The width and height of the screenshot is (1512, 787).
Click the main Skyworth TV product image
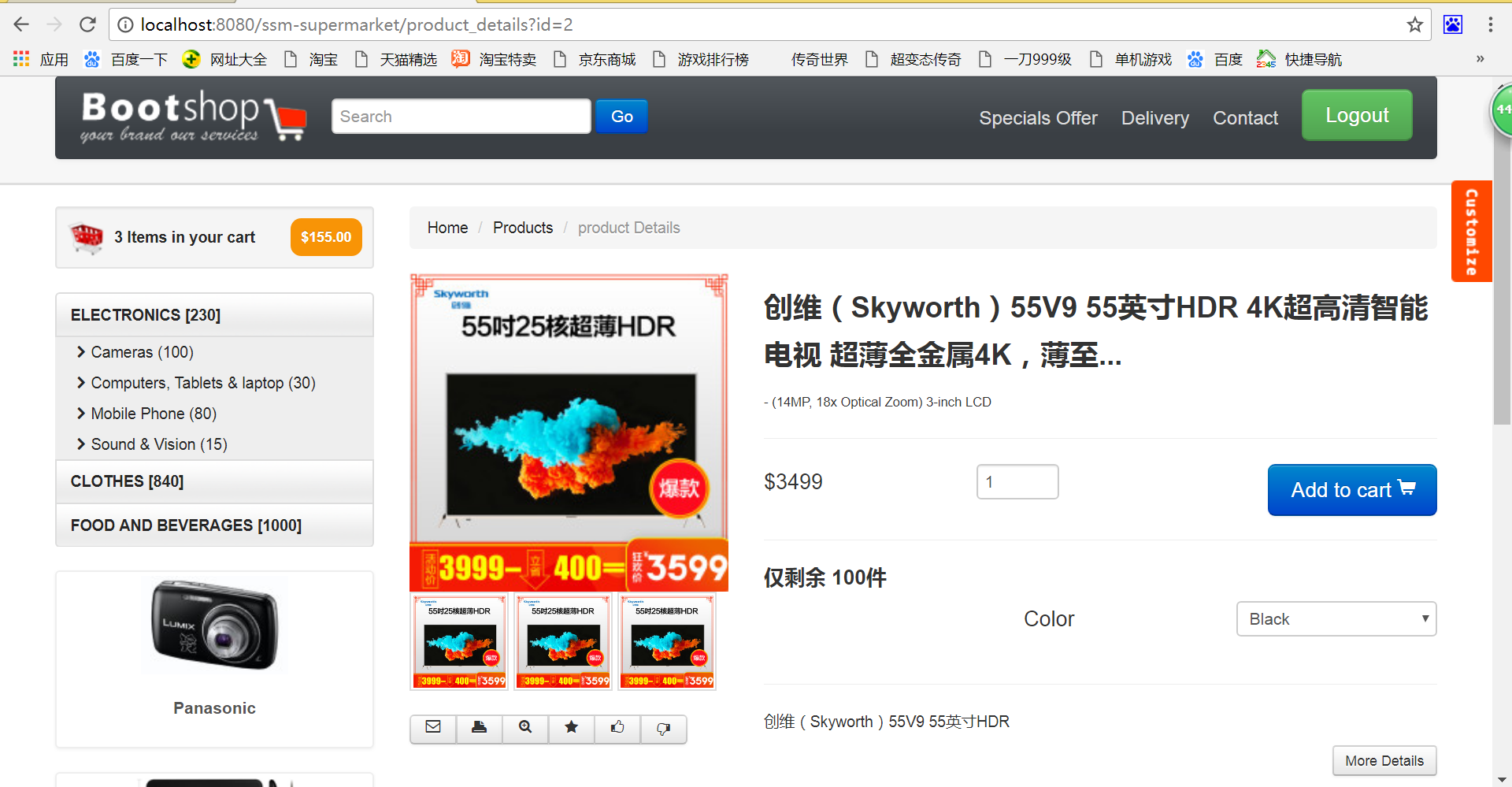pyautogui.click(x=569, y=432)
